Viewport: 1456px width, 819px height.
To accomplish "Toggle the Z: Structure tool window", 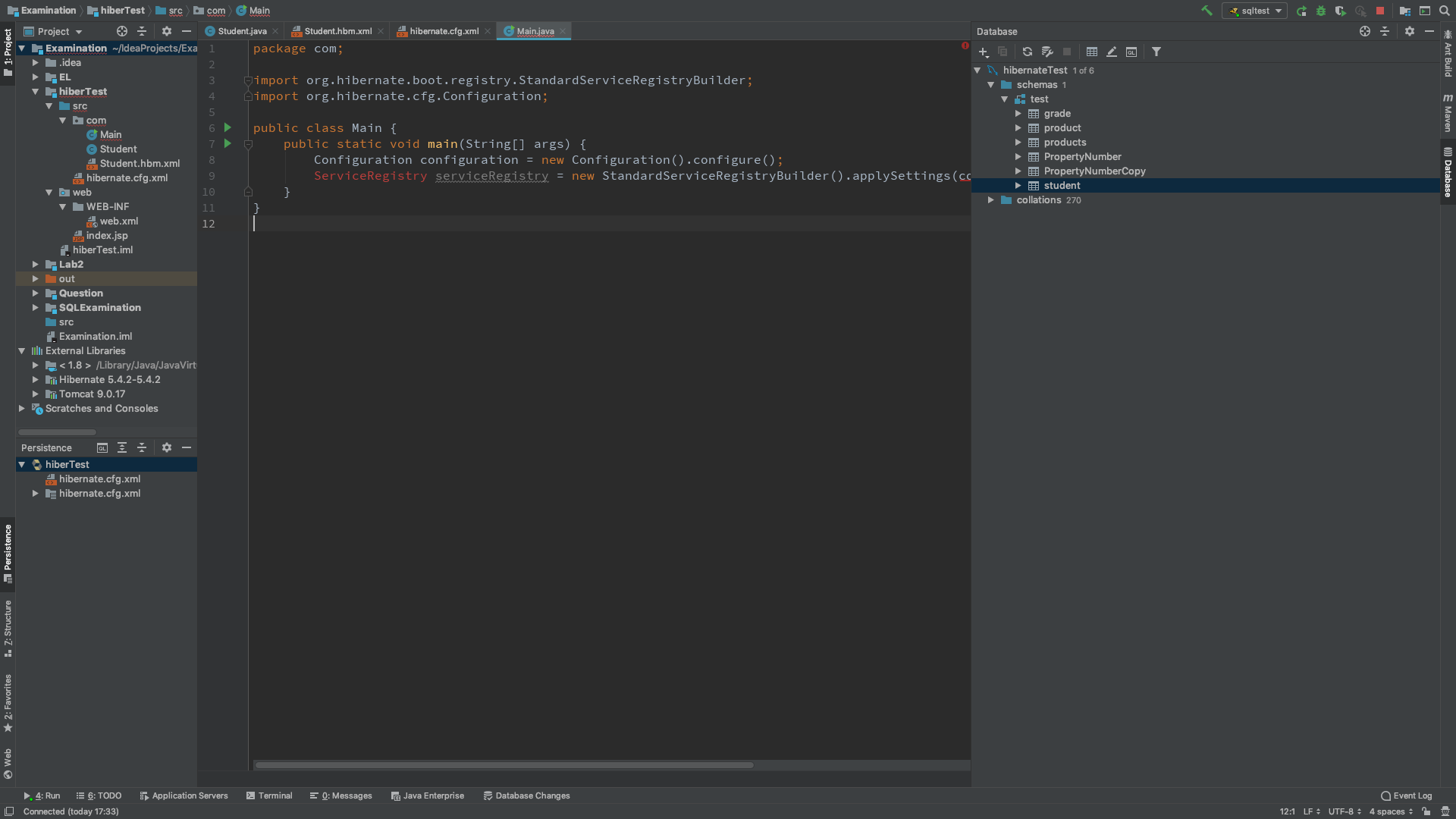I will (x=8, y=628).
